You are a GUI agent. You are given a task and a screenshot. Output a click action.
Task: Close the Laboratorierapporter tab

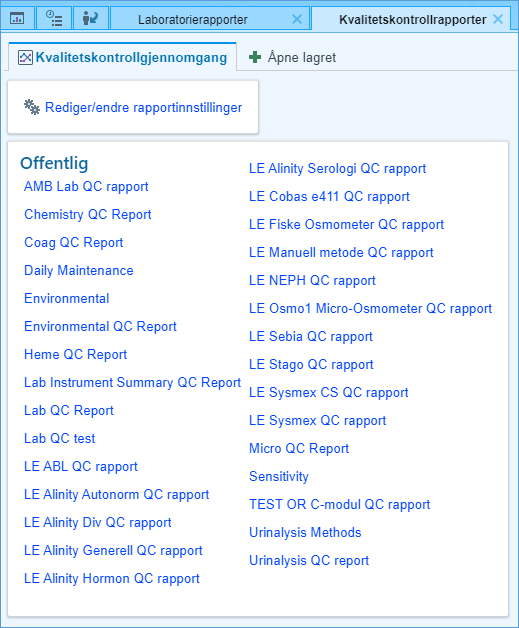click(297, 19)
